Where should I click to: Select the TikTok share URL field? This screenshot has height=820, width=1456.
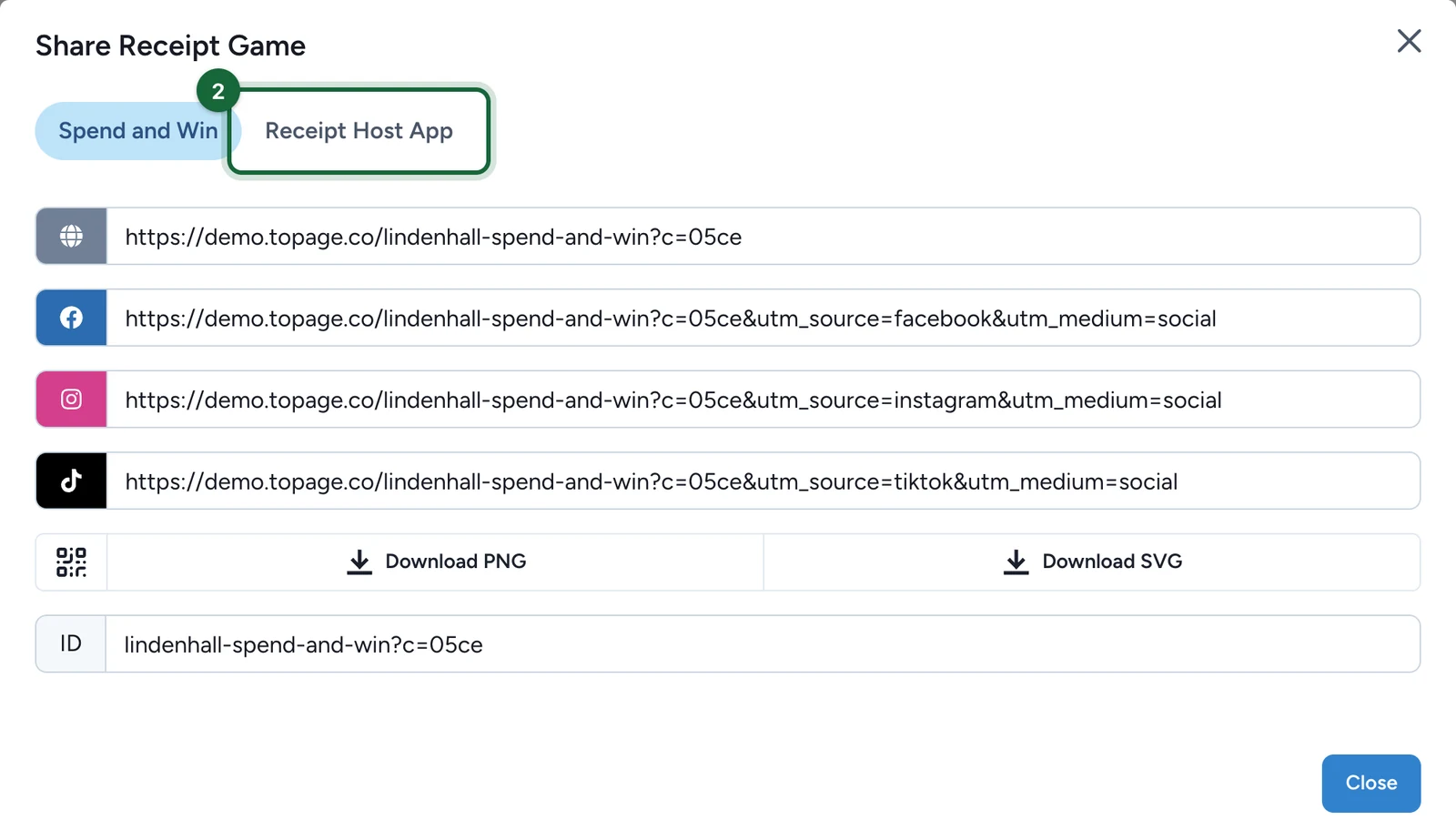[x=763, y=481]
